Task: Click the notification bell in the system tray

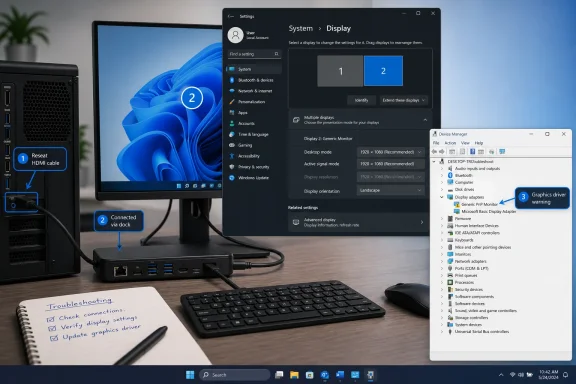Action: click(x=565, y=375)
